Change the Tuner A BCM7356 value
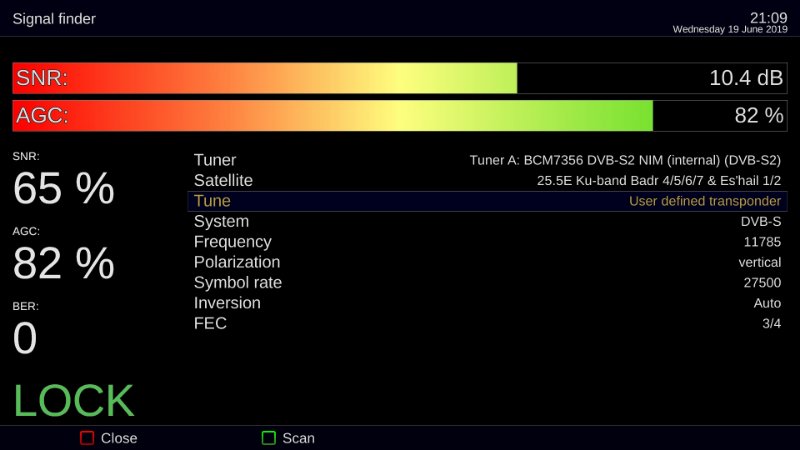The image size is (800, 450). (x=625, y=160)
